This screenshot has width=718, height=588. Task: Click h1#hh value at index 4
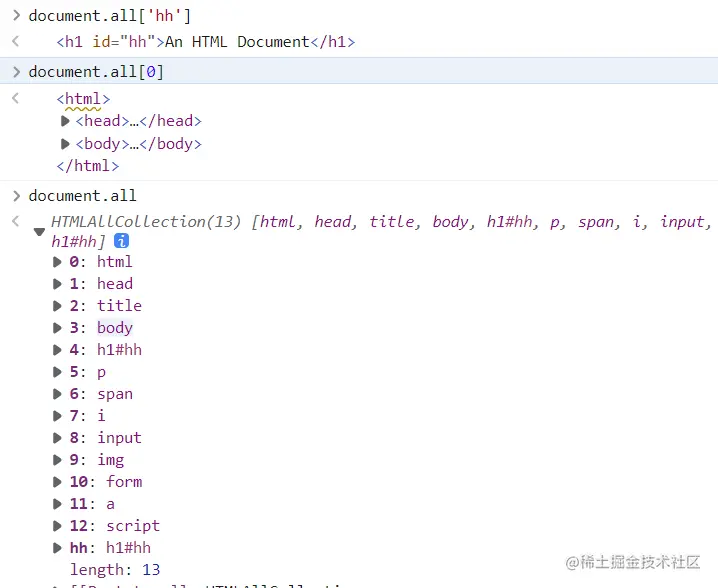(119, 350)
